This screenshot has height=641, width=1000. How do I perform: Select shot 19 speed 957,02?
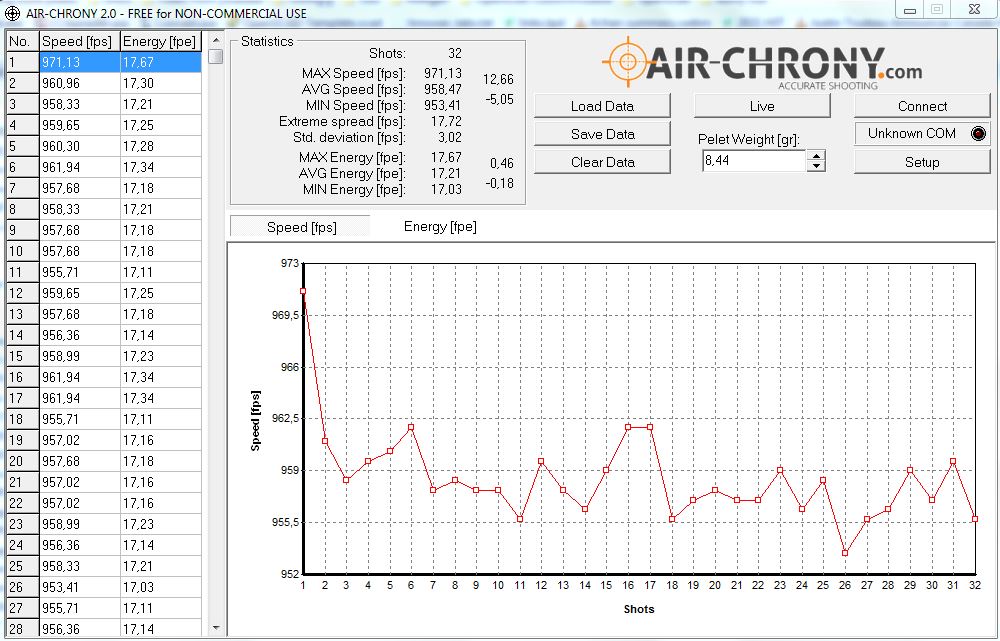[80, 441]
